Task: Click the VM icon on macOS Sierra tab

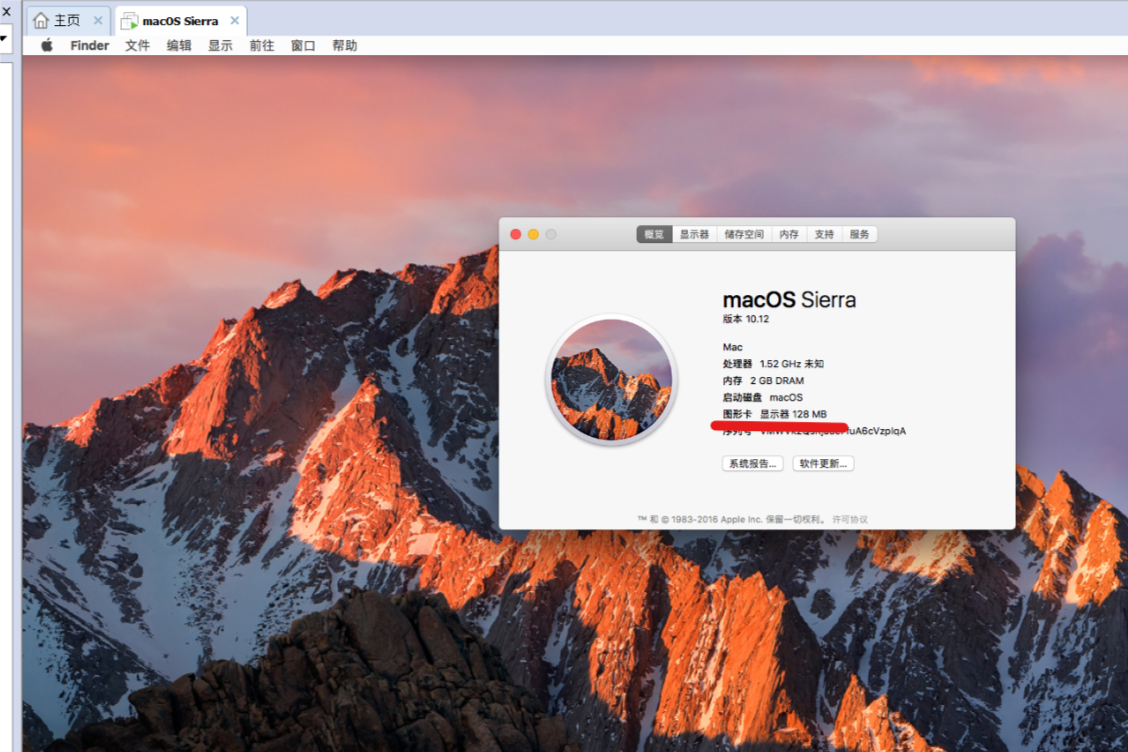Action: click(x=129, y=21)
